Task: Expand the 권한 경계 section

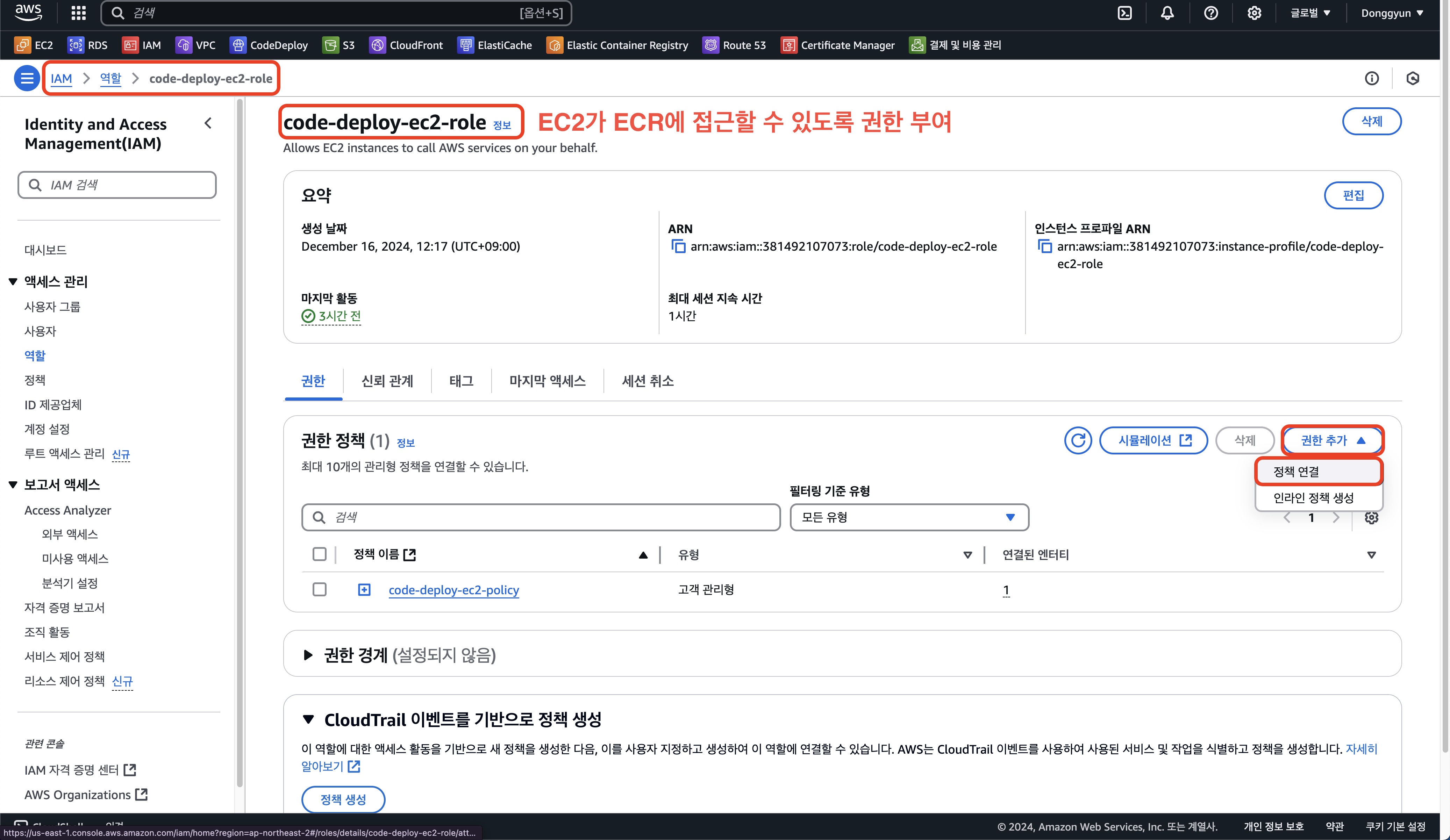Action: point(308,655)
